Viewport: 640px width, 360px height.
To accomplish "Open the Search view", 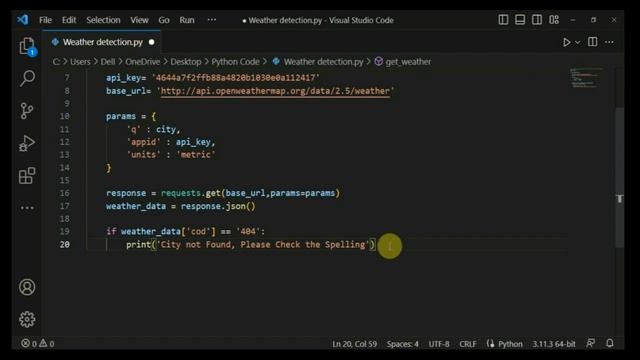I will 27,78.
